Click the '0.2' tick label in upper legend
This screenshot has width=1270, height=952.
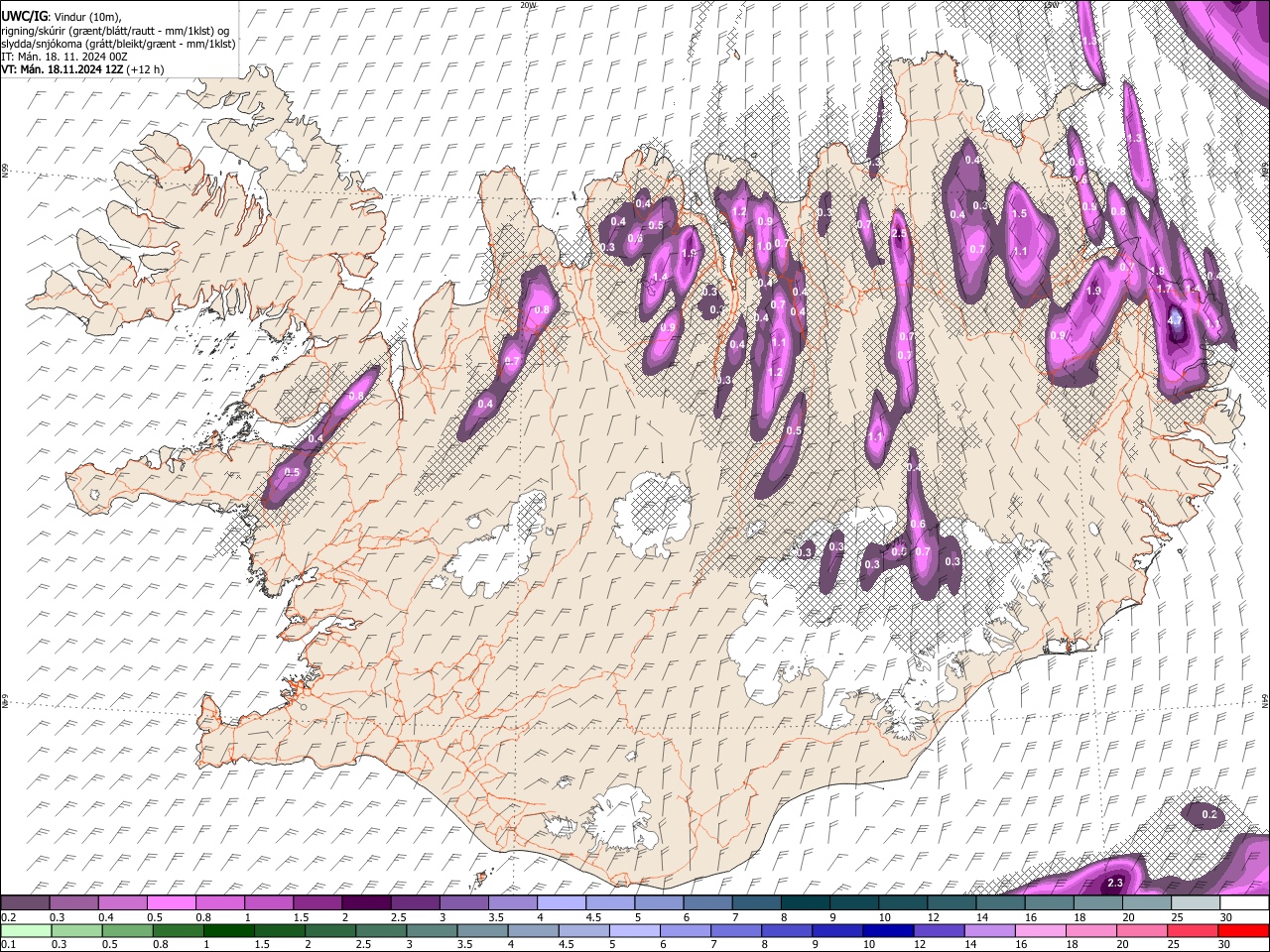pyautogui.click(x=6, y=917)
